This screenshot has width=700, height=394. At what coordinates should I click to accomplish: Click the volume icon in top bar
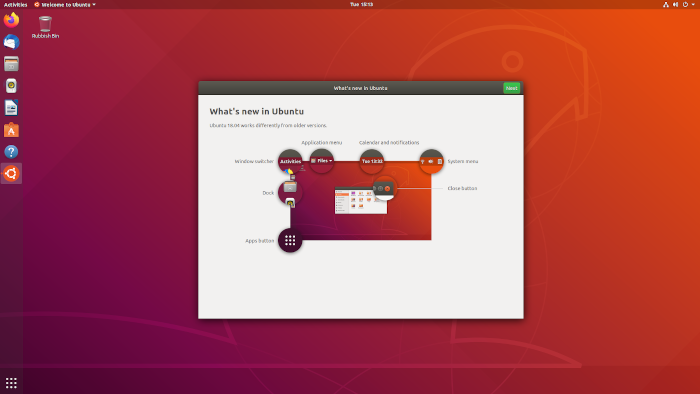coord(675,4)
